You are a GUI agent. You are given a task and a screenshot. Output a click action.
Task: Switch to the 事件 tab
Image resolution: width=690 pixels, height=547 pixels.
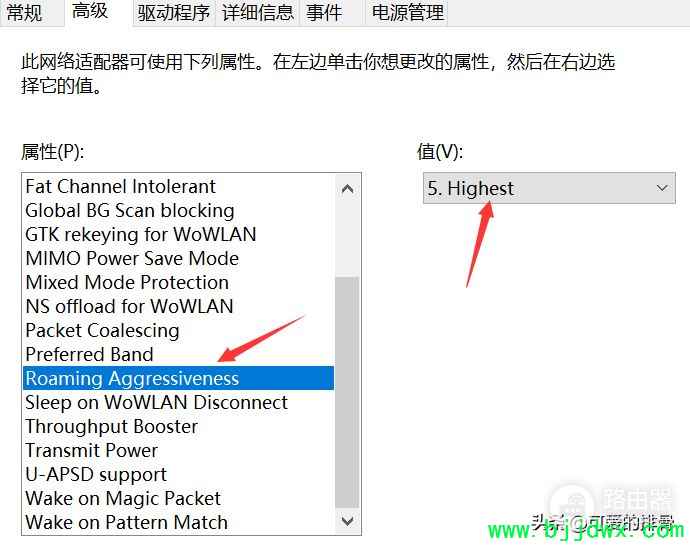[324, 12]
